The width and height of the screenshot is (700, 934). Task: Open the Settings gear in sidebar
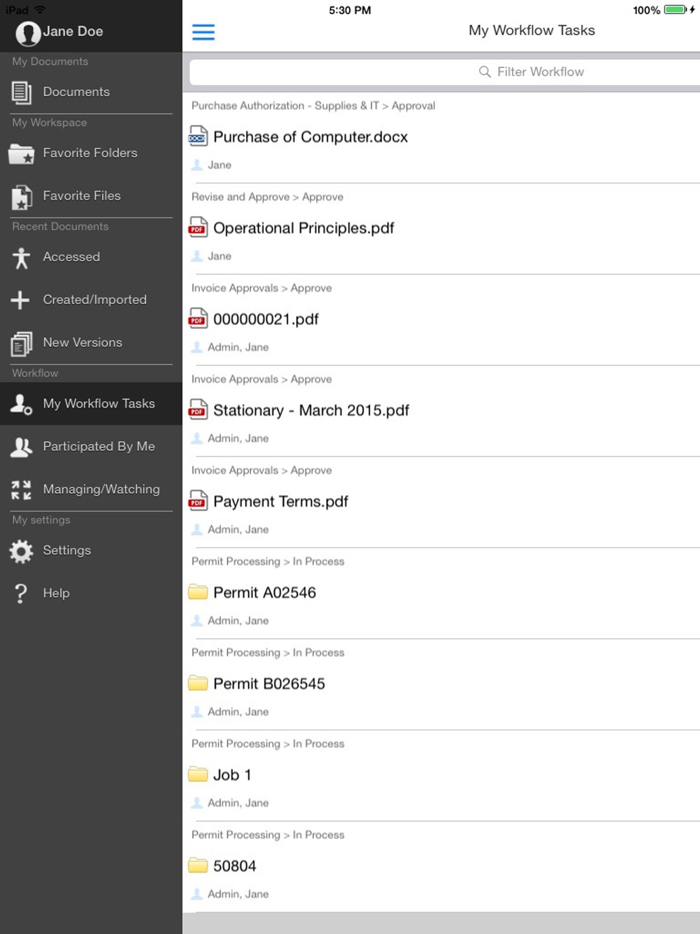21,550
